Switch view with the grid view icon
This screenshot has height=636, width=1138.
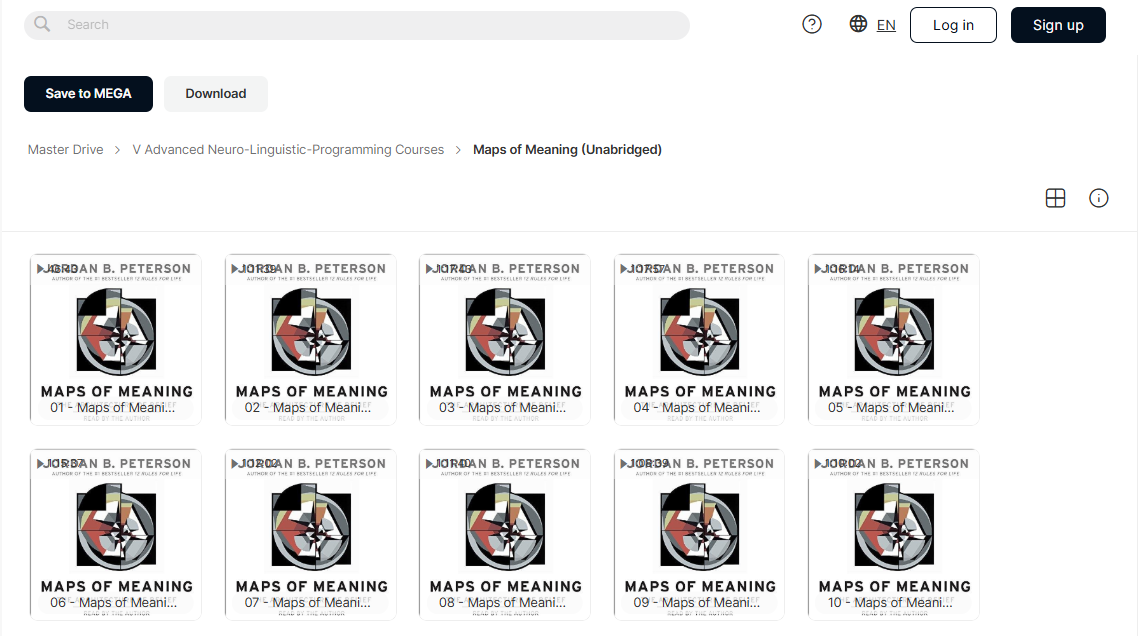click(1055, 198)
